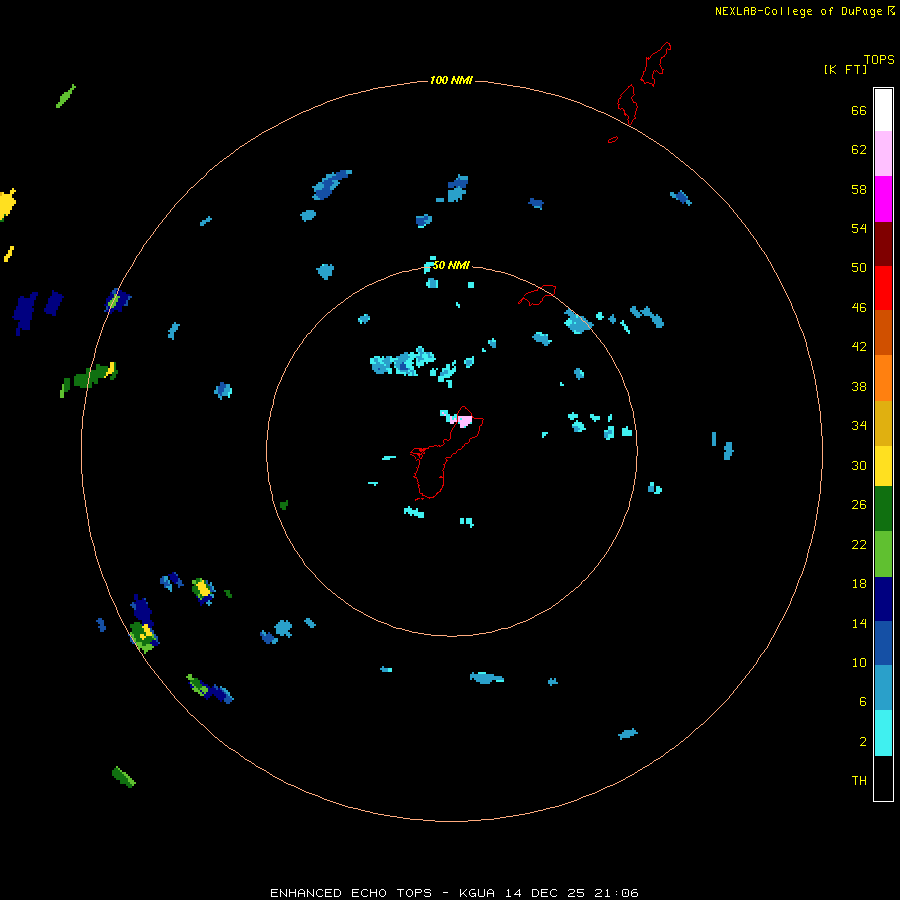The height and width of the screenshot is (900, 900).
Task: Pick the light green legend swatch
Action: pos(883,554)
